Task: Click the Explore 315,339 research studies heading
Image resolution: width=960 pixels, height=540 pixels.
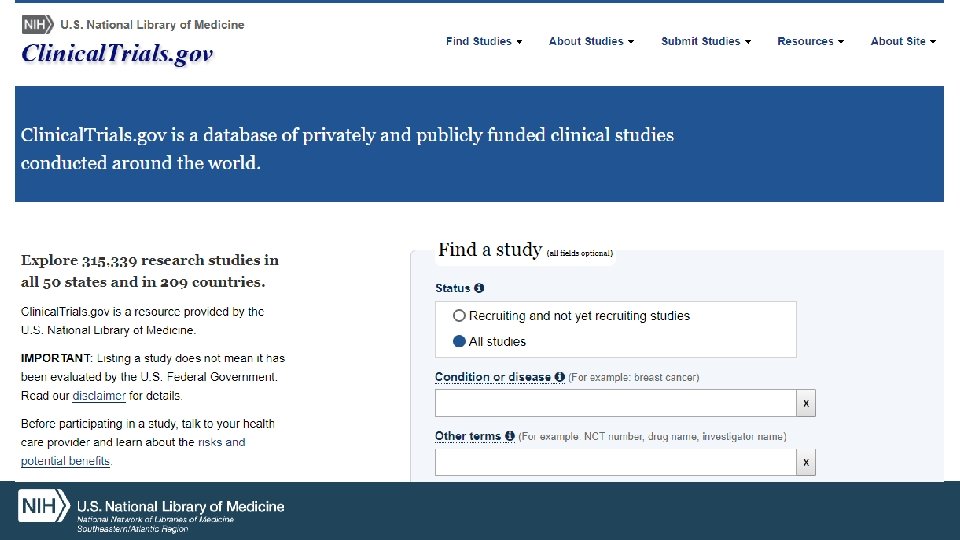Action: click(150, 271)
